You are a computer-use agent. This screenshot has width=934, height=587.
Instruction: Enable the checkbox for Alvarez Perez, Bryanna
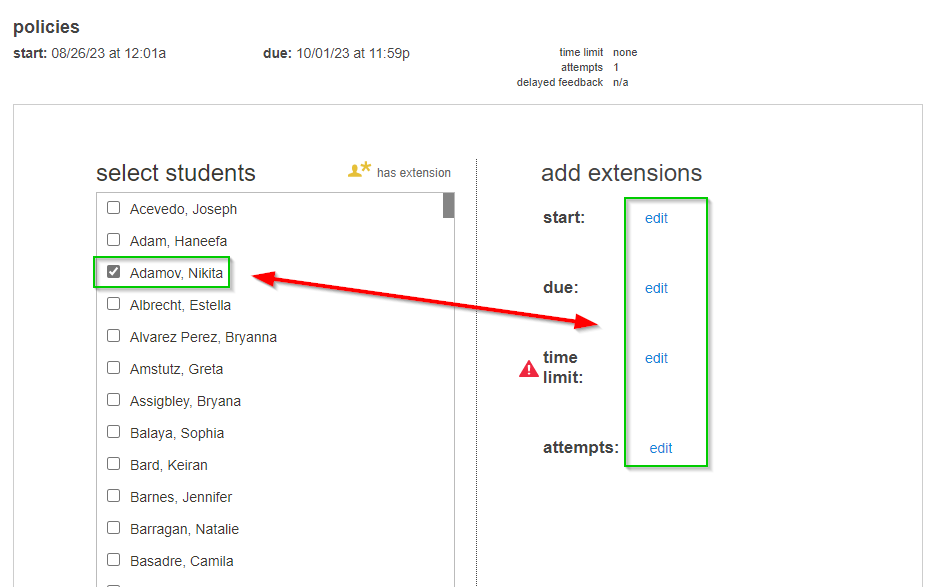[113, 336]
